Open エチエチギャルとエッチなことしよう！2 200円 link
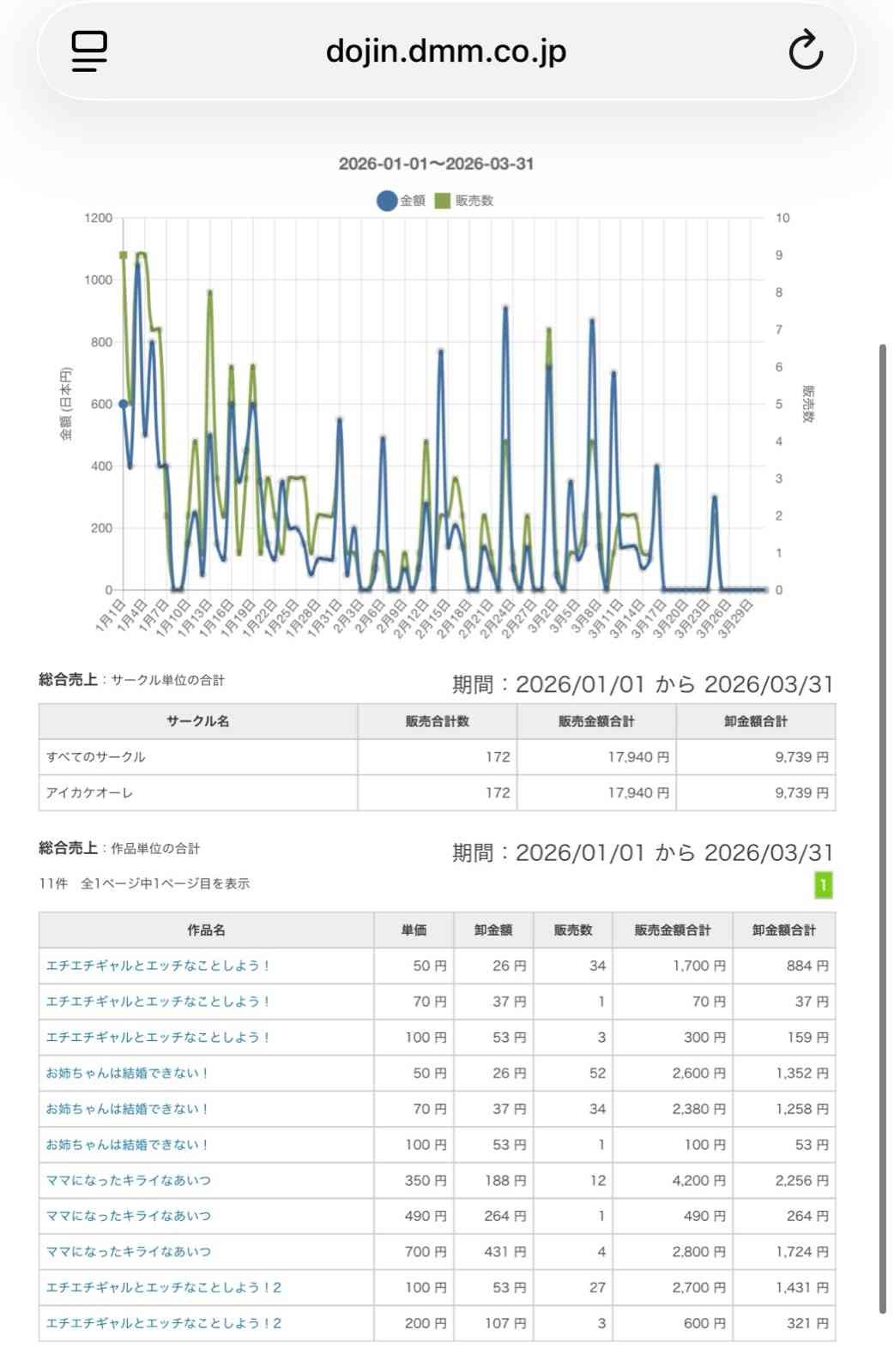Viewport: 894px width, 1372px height. click(164, 1324)
